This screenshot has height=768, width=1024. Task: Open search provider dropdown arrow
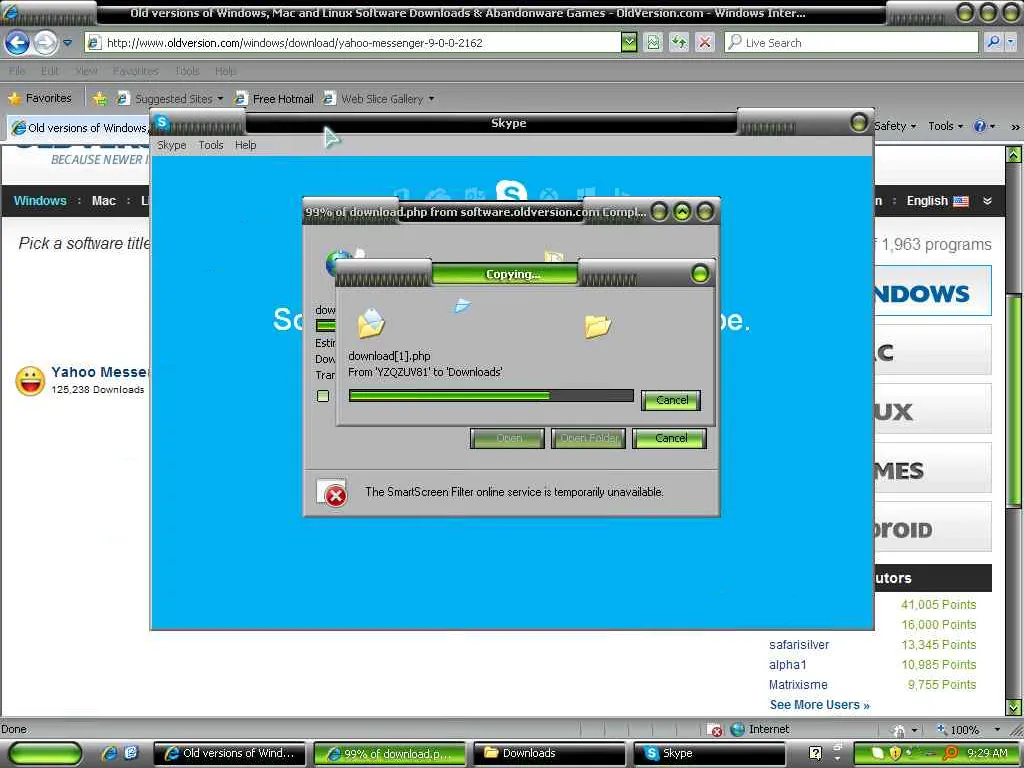click(1011, 42)
